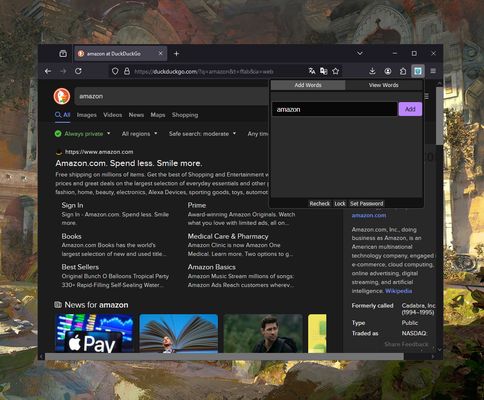Open the cut-off yellow news thumbnail
484x400 pixels.
pyautogui.click(x=317, y=333)
